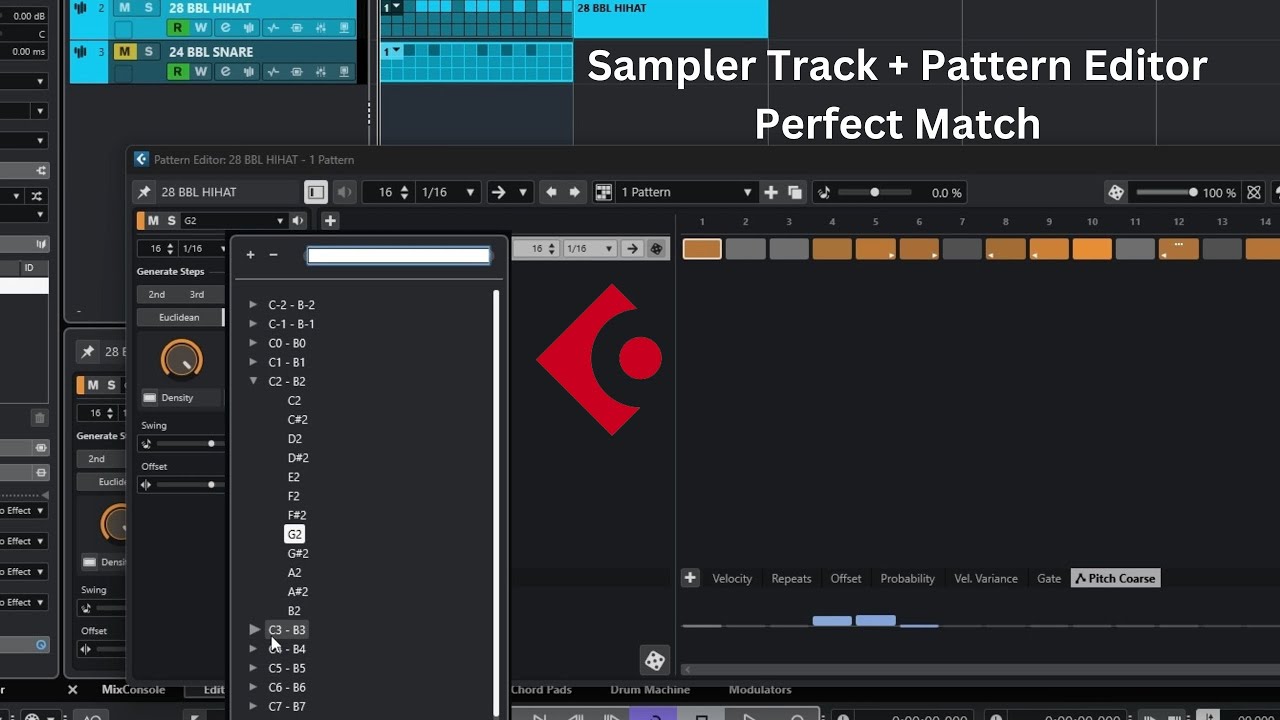Image resolution: width=1280 pixels, height=720 pixels.
Task: Open the 1/16 step resolution dropdown in toolbar
Action: point(447,192)
